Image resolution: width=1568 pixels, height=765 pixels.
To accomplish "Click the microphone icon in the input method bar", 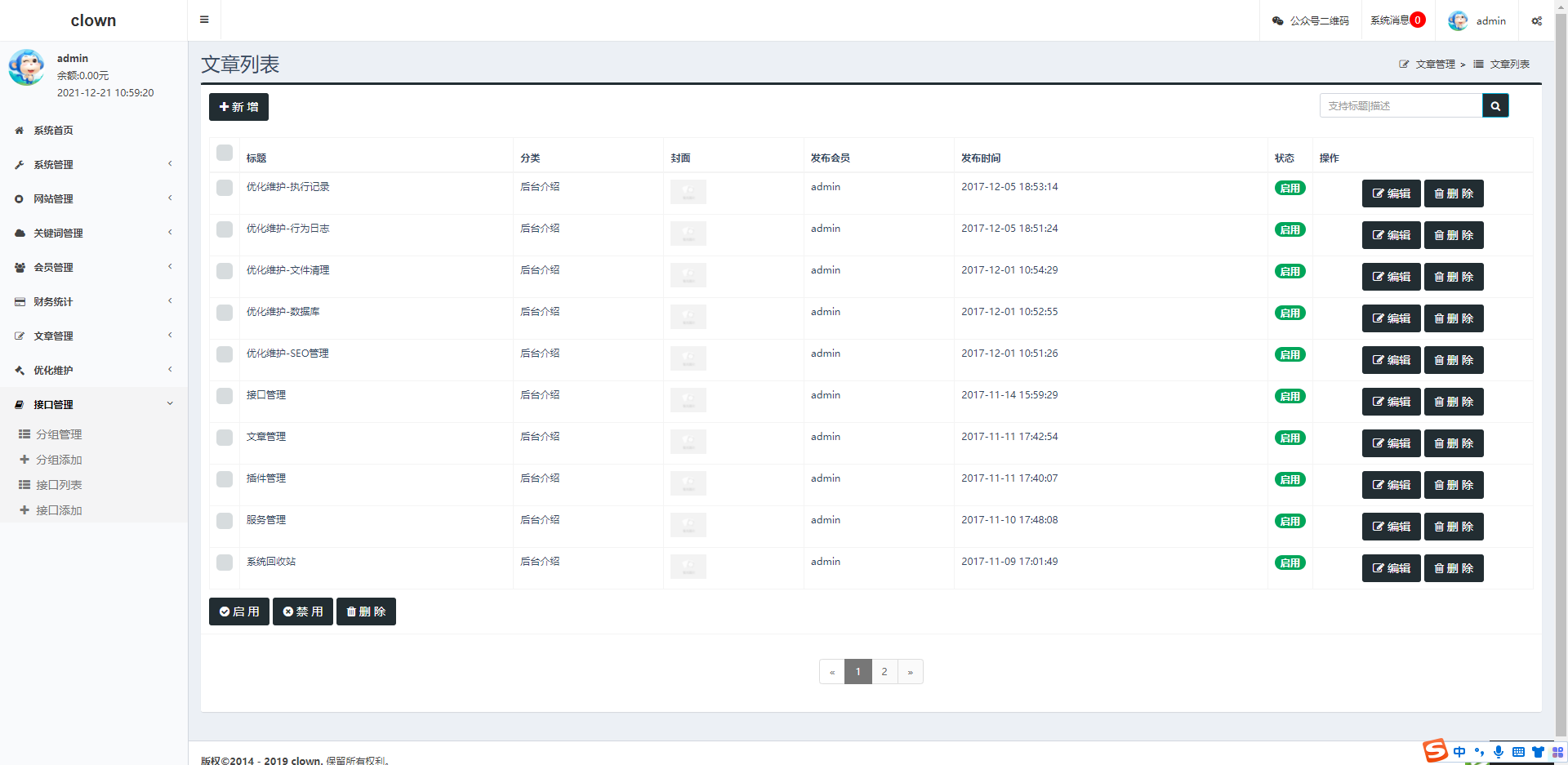I will (x=1498, y=752).
